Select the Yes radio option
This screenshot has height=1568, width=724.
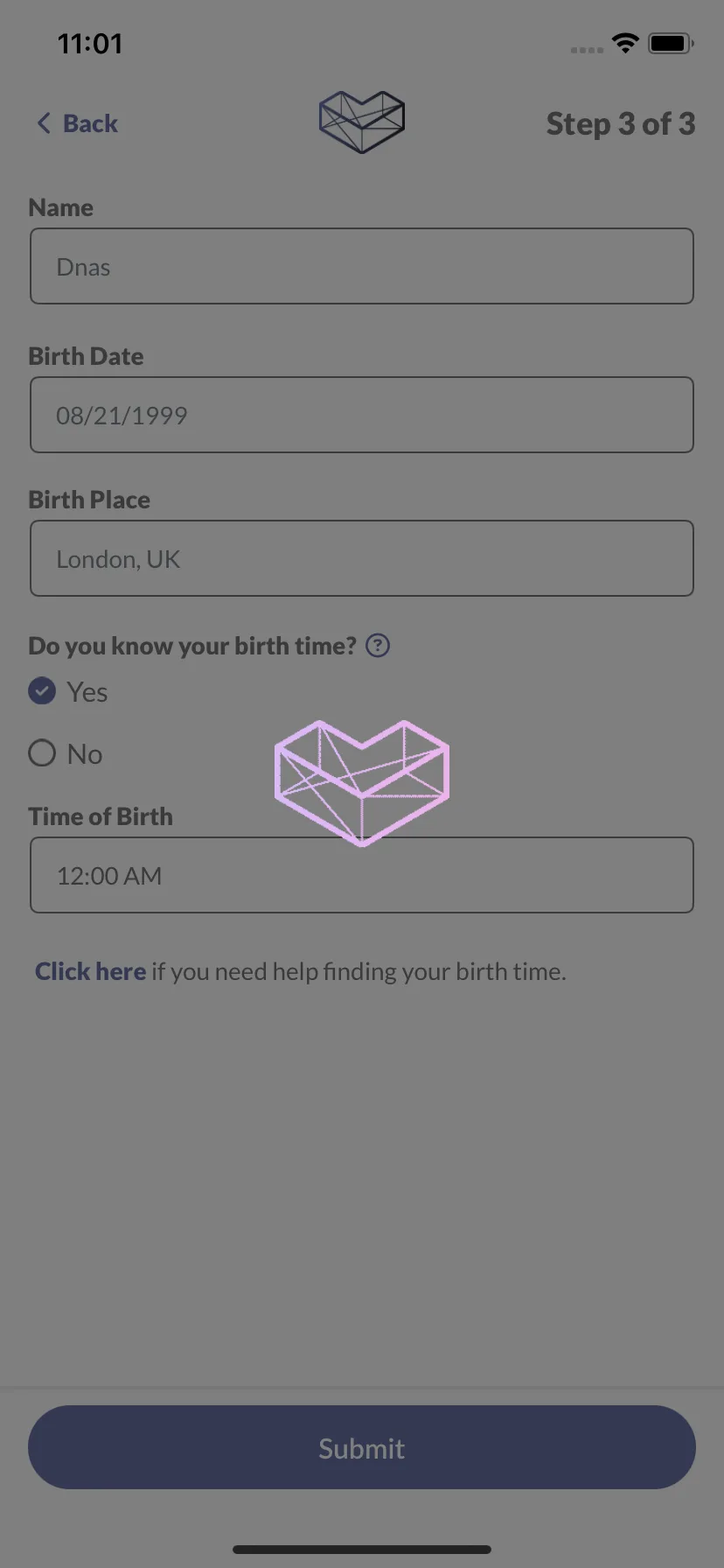(68, 692)
